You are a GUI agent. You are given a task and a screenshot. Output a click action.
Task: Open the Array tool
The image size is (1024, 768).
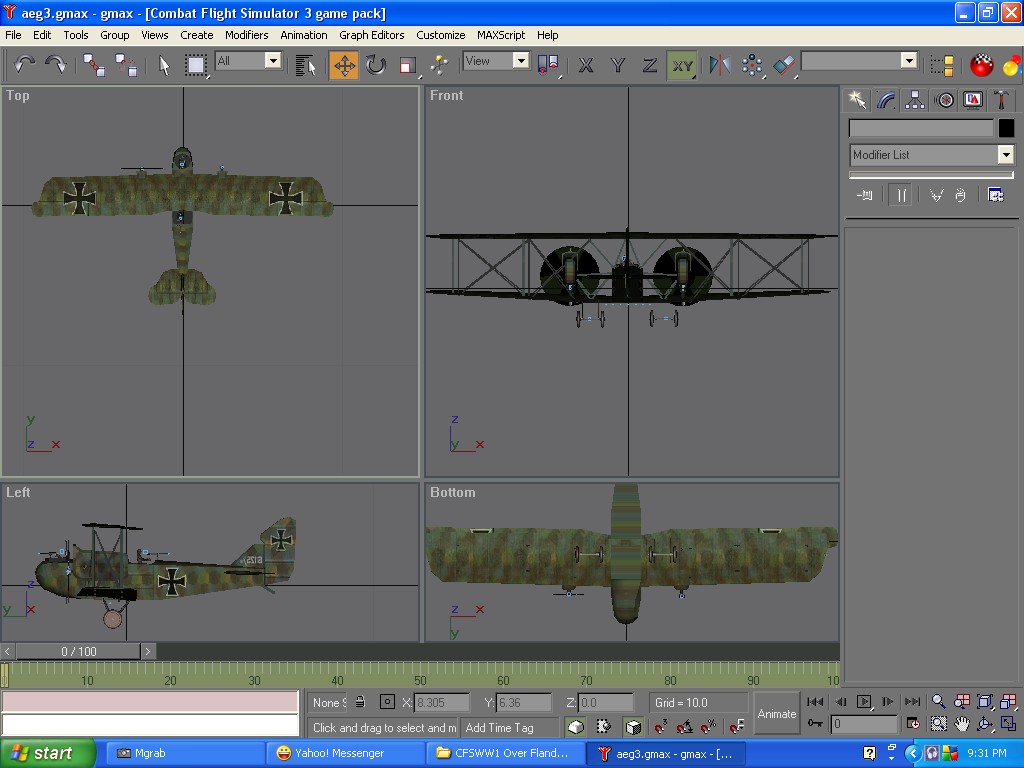coord(752,65)
